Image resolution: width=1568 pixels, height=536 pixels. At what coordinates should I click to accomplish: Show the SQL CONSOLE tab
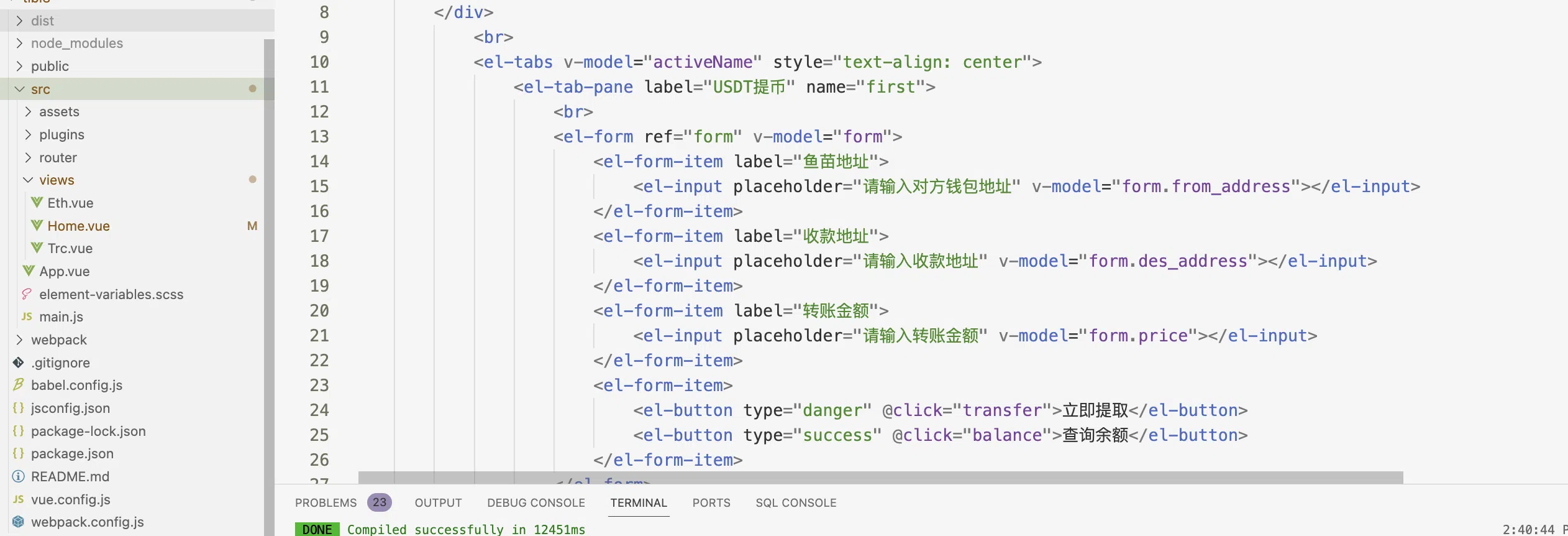click(x=795, y=502)
